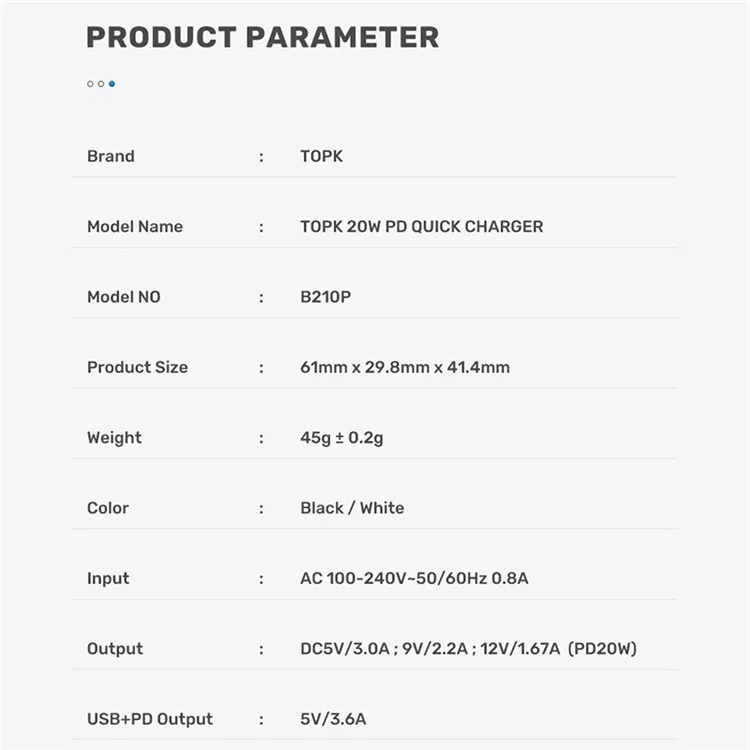750x750 pixels.
Task: Click the AC 100-240V input value
Action: tap(414, 578)
